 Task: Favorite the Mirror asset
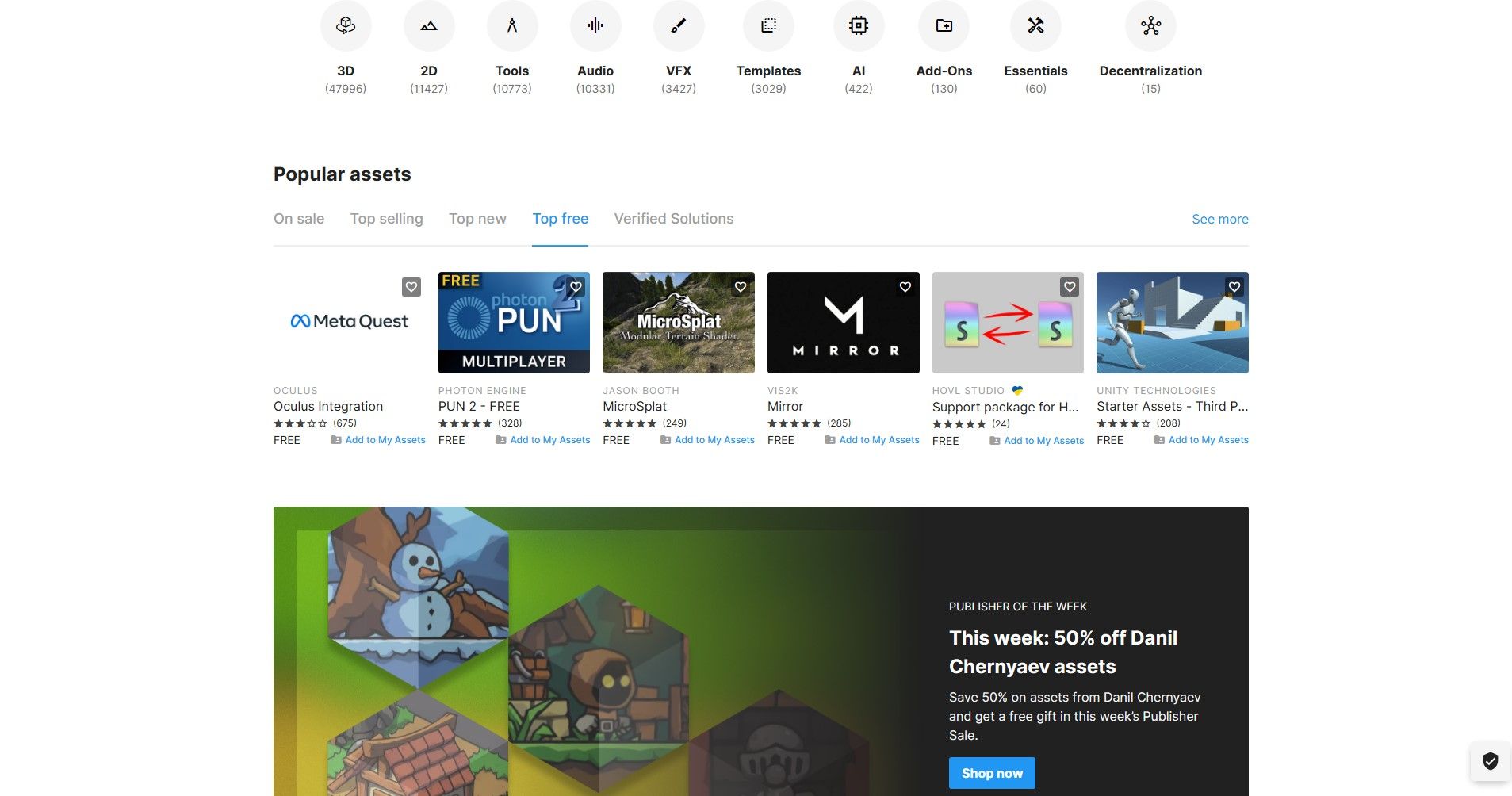pyautogui.click(x=905, y=287)
